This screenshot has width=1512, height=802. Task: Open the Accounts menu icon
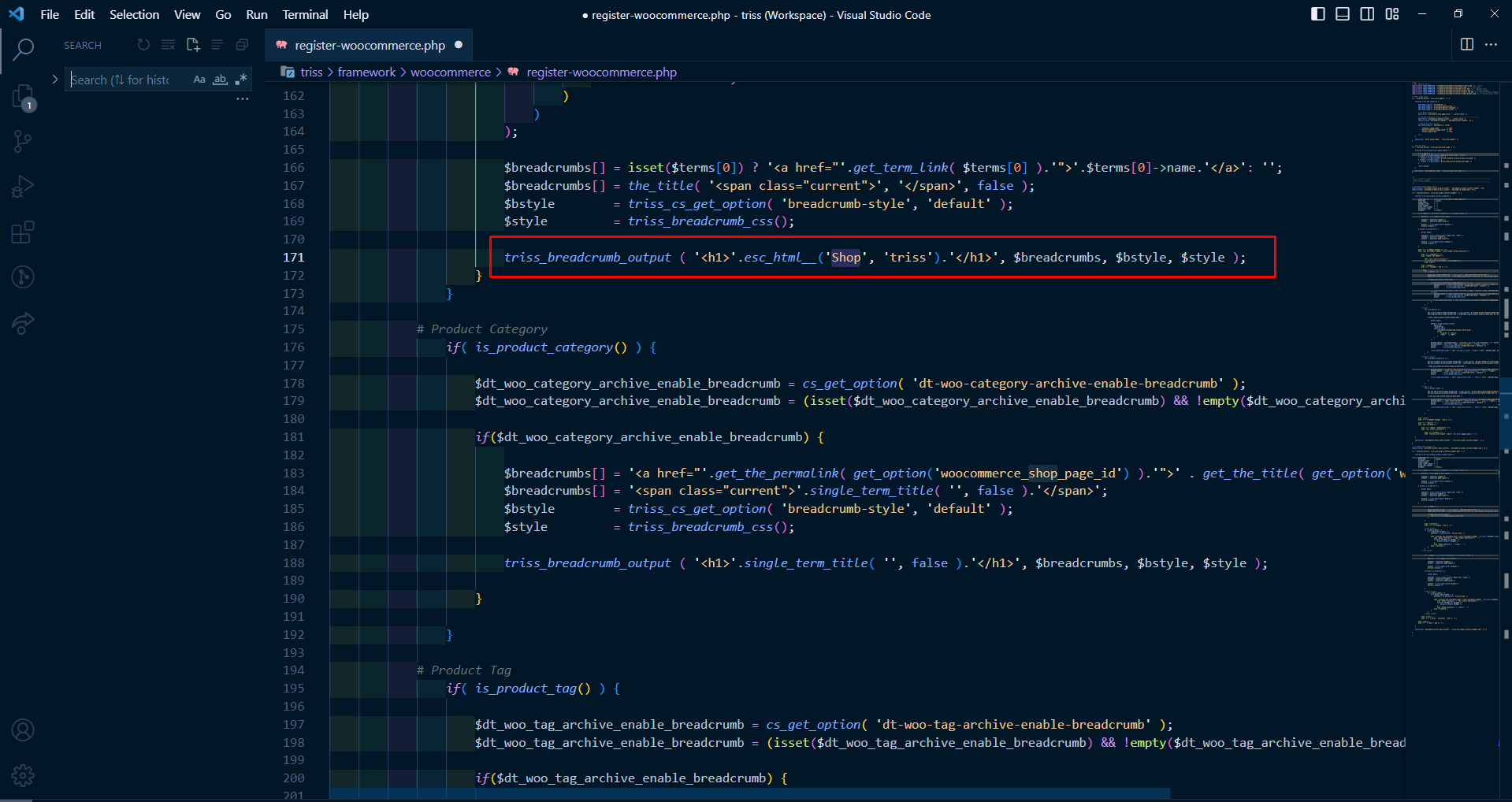click(24, 730)
